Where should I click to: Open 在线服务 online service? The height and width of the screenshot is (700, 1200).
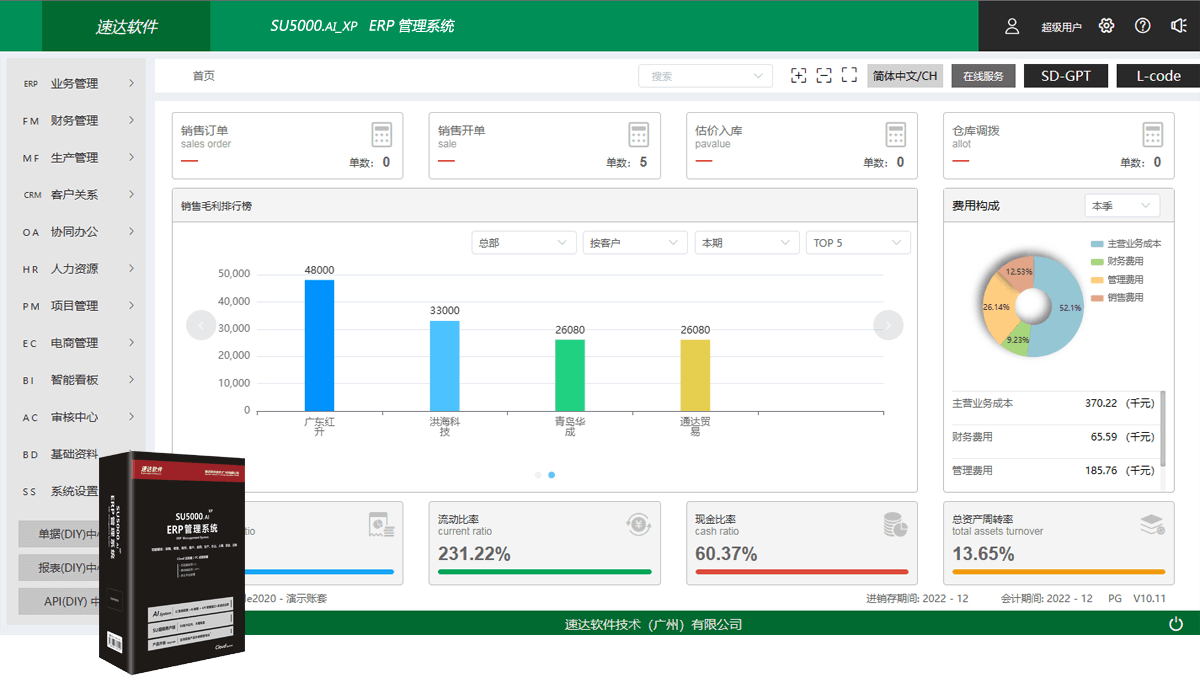pyautogui.click(x=983, y=75)
